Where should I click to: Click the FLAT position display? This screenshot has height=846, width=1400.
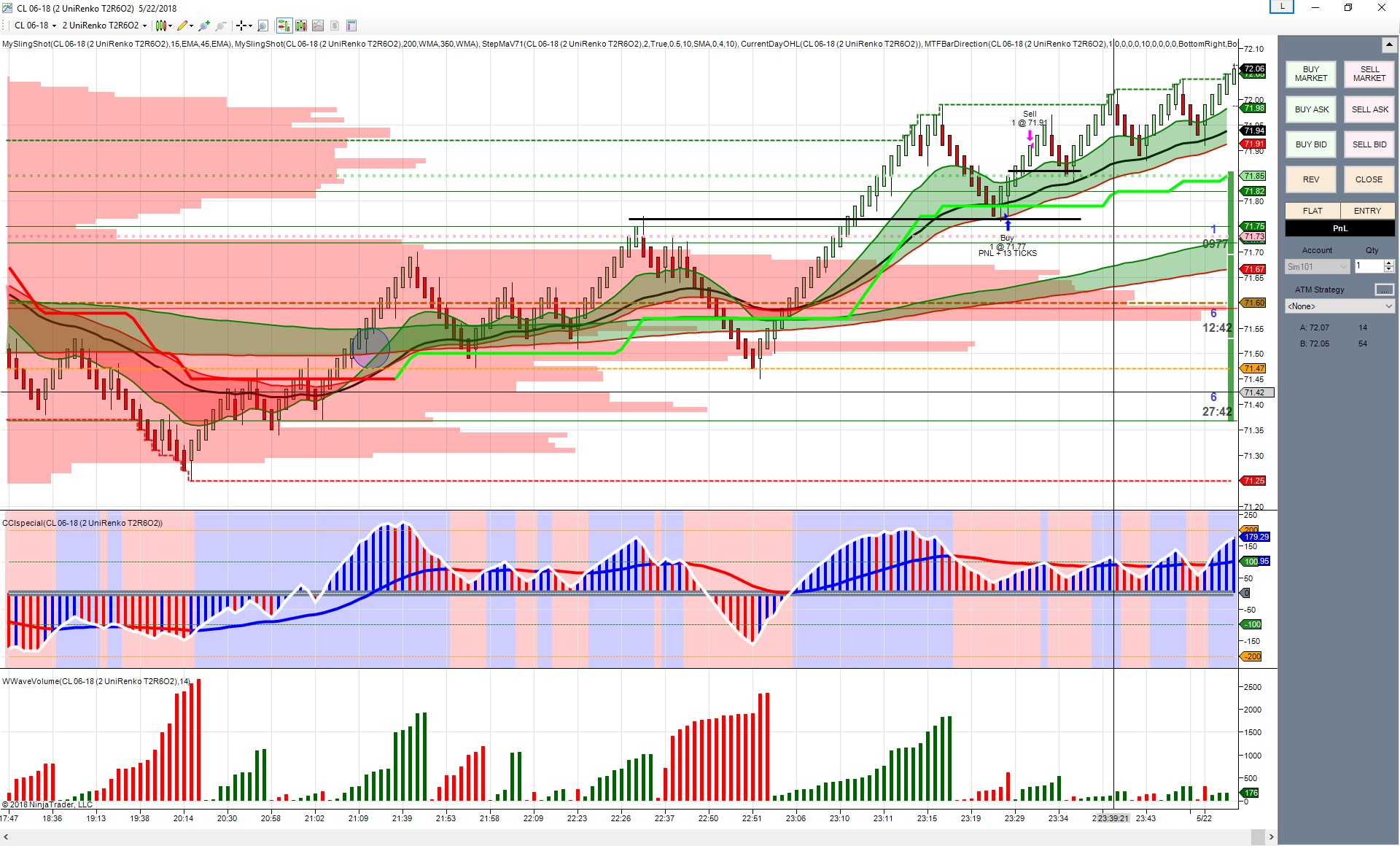pyautogui.click(x=1312, y=211)
